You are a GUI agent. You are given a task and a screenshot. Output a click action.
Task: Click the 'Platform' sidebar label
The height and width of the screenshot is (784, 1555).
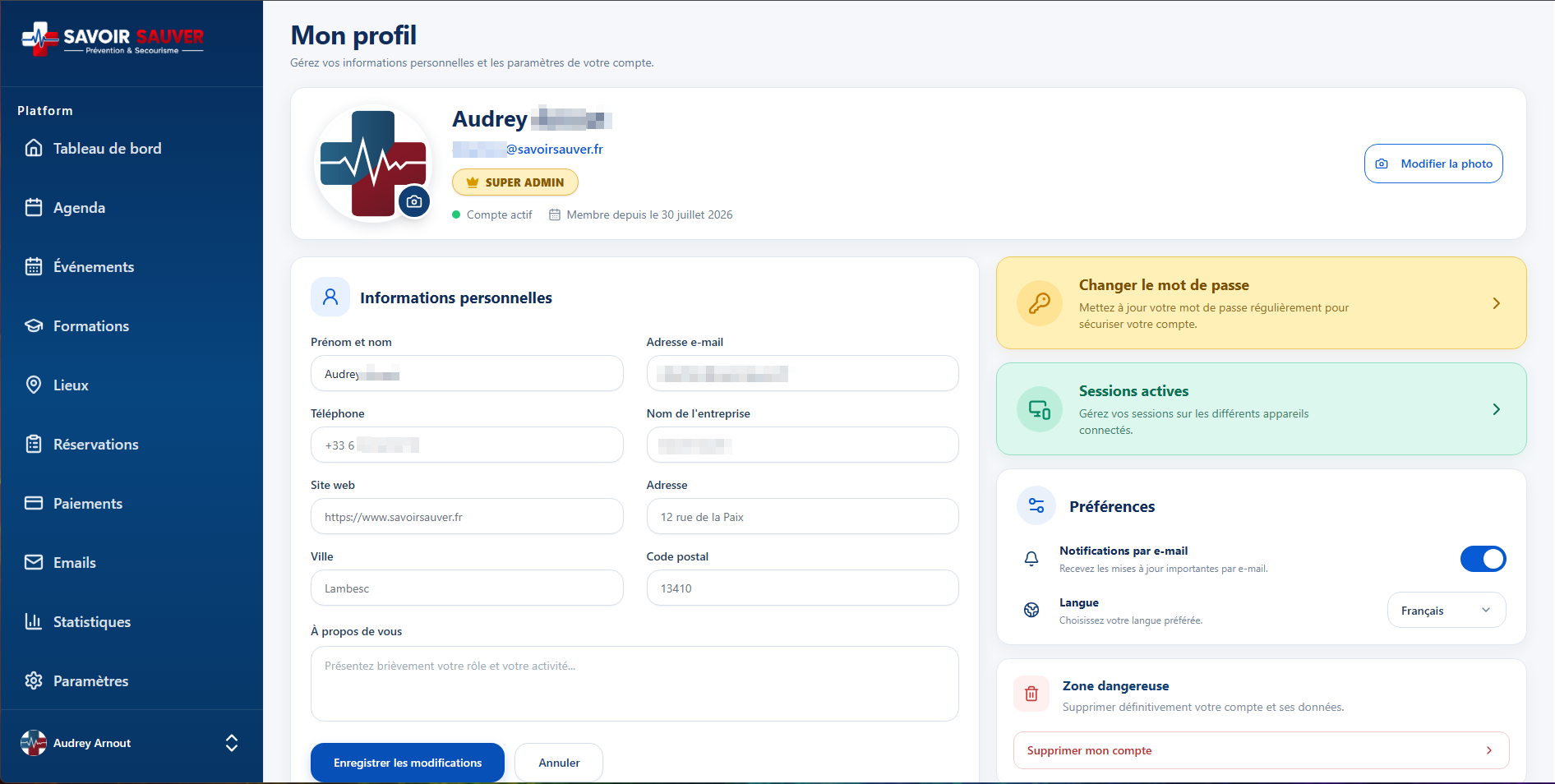click(x=45, y=110)
